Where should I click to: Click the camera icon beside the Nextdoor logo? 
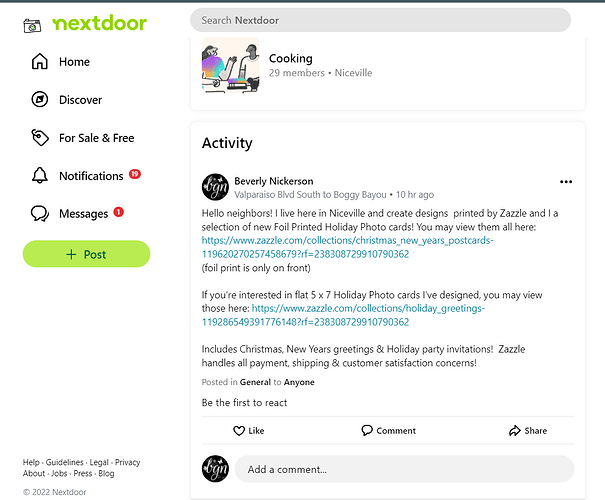click(x=32, y=25)
